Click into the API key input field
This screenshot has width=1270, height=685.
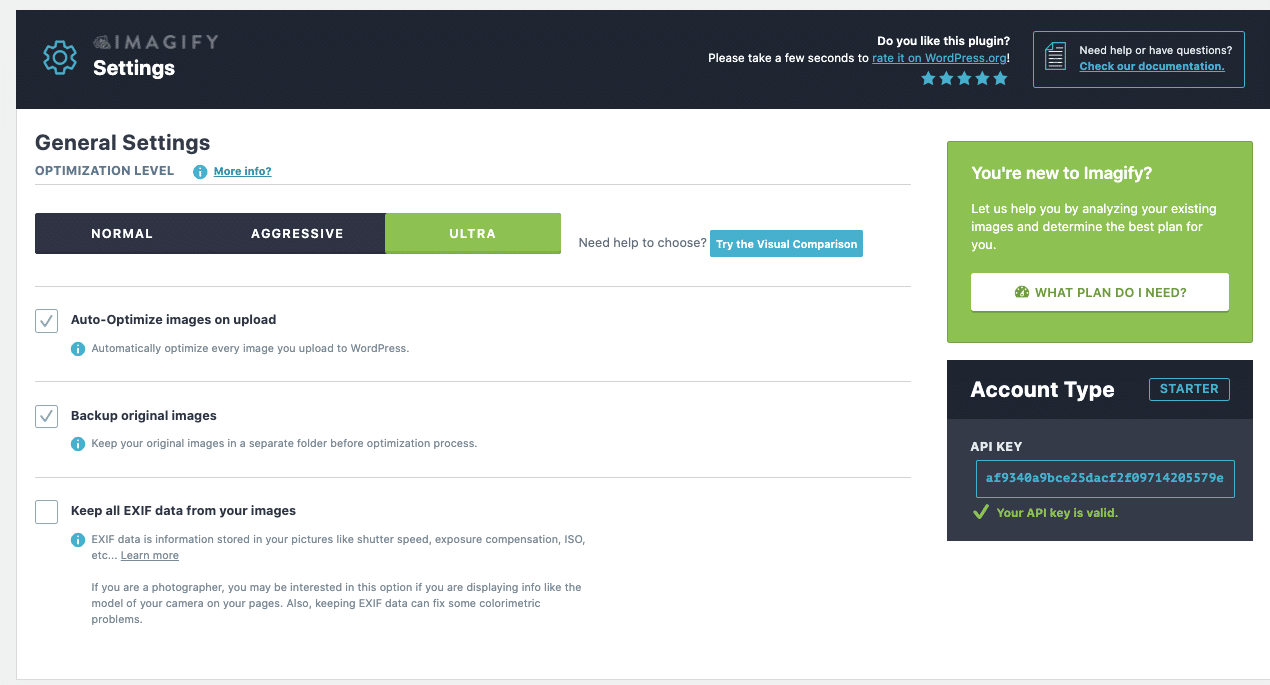click(x=1105, y=478)
